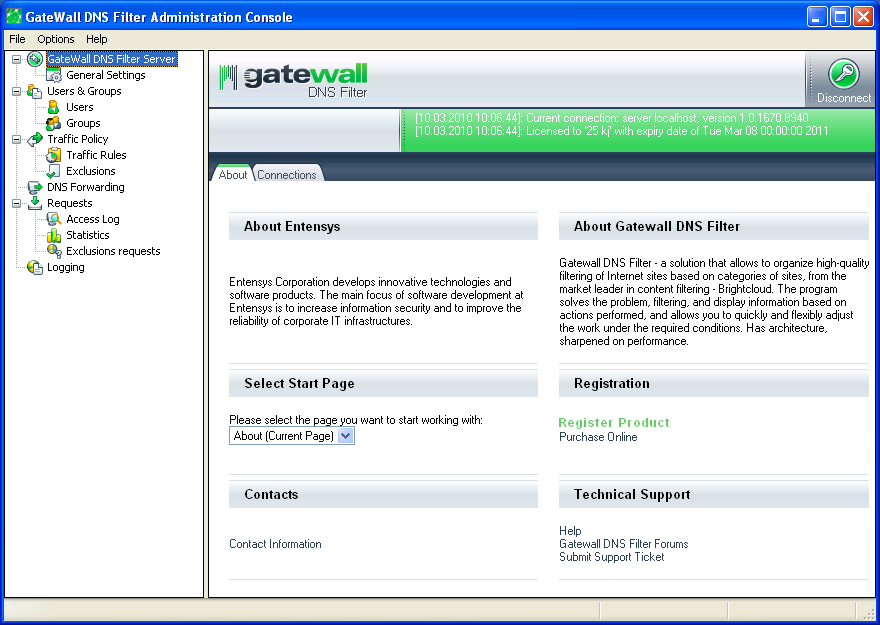Click the gatewall DNS Filter logo

(294, 80)
